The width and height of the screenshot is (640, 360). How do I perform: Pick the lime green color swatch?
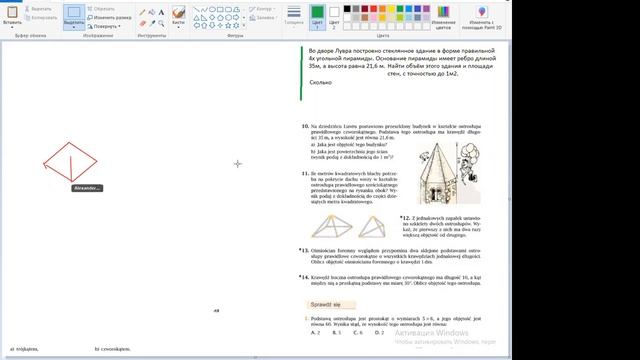point(400,18)
